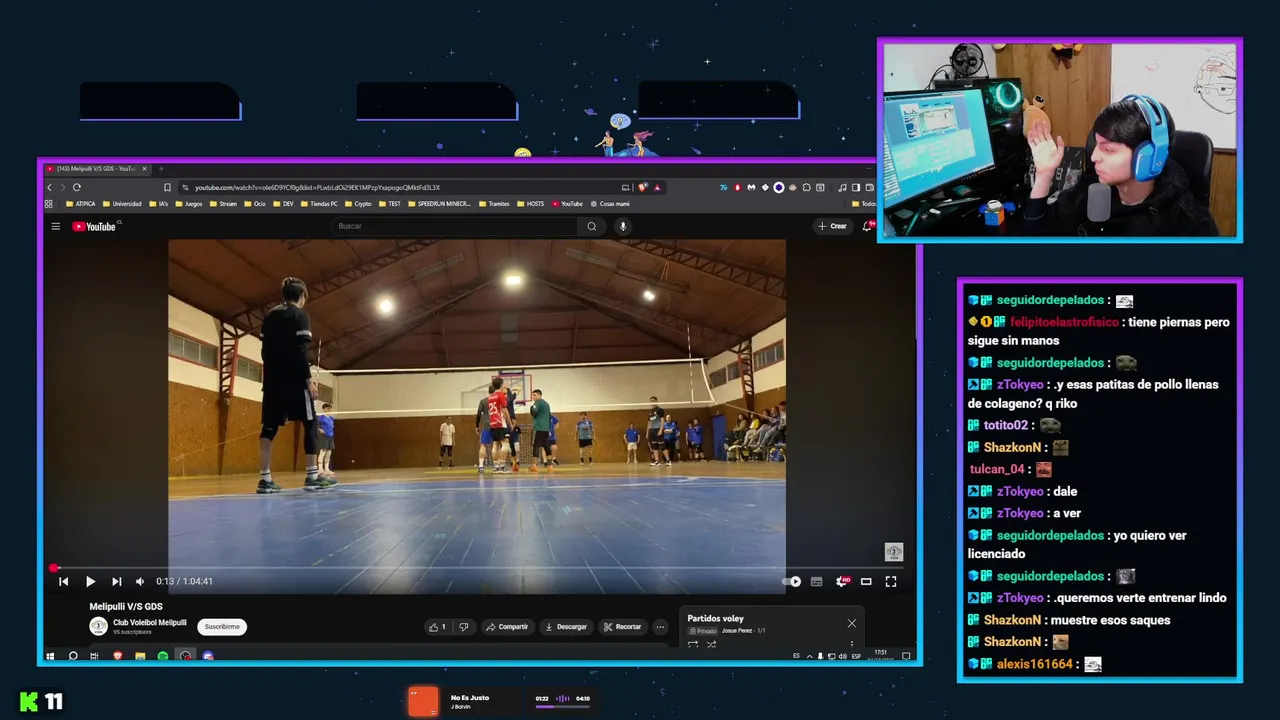The height and width of the screenshot is (720, 1280).
Task: Open the Stream bookmarks folder
Action: click(x=223, y=204)
